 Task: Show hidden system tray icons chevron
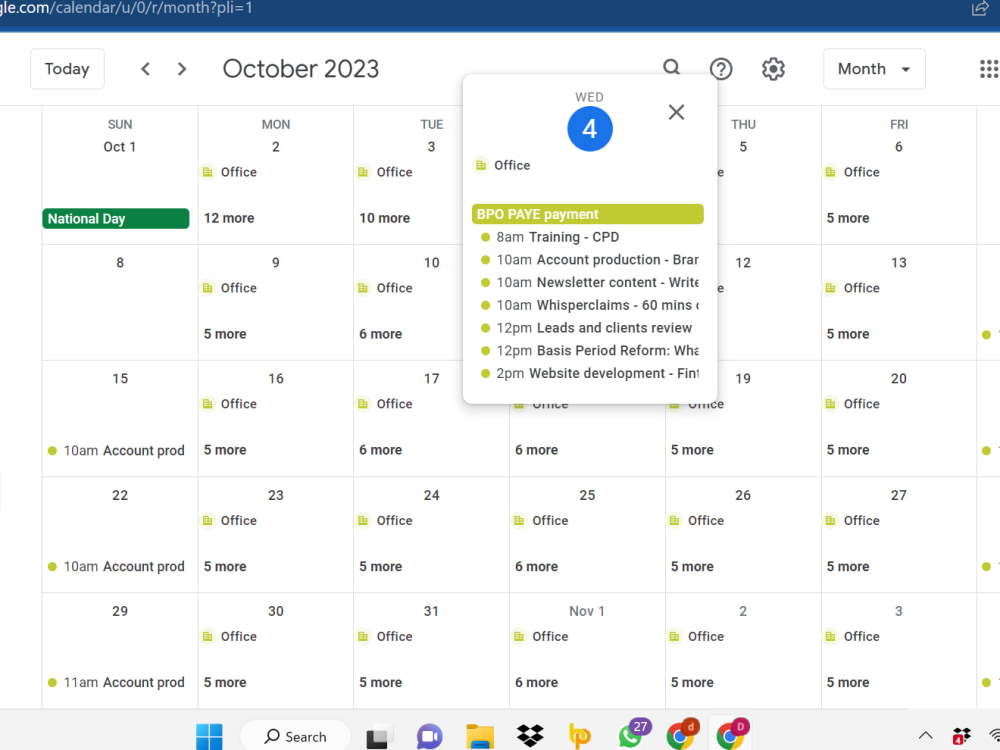[x=925, y=736]
